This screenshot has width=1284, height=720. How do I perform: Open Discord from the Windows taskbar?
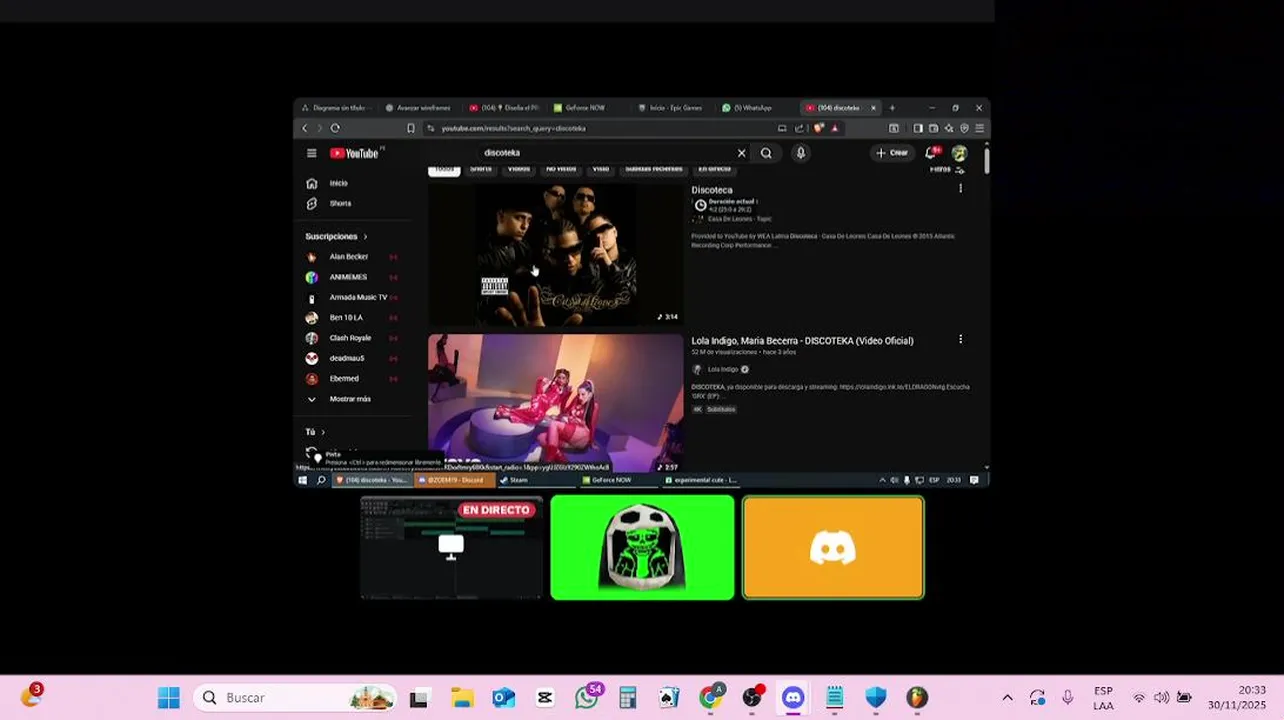(x=793, y=697)
